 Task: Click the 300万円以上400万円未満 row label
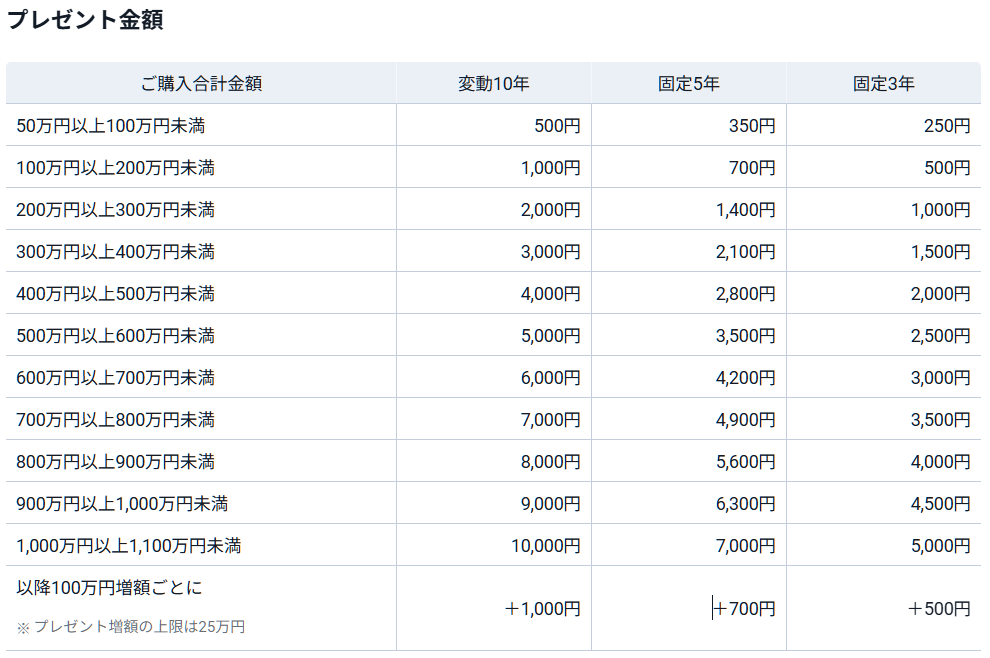(x=115, y=252)
